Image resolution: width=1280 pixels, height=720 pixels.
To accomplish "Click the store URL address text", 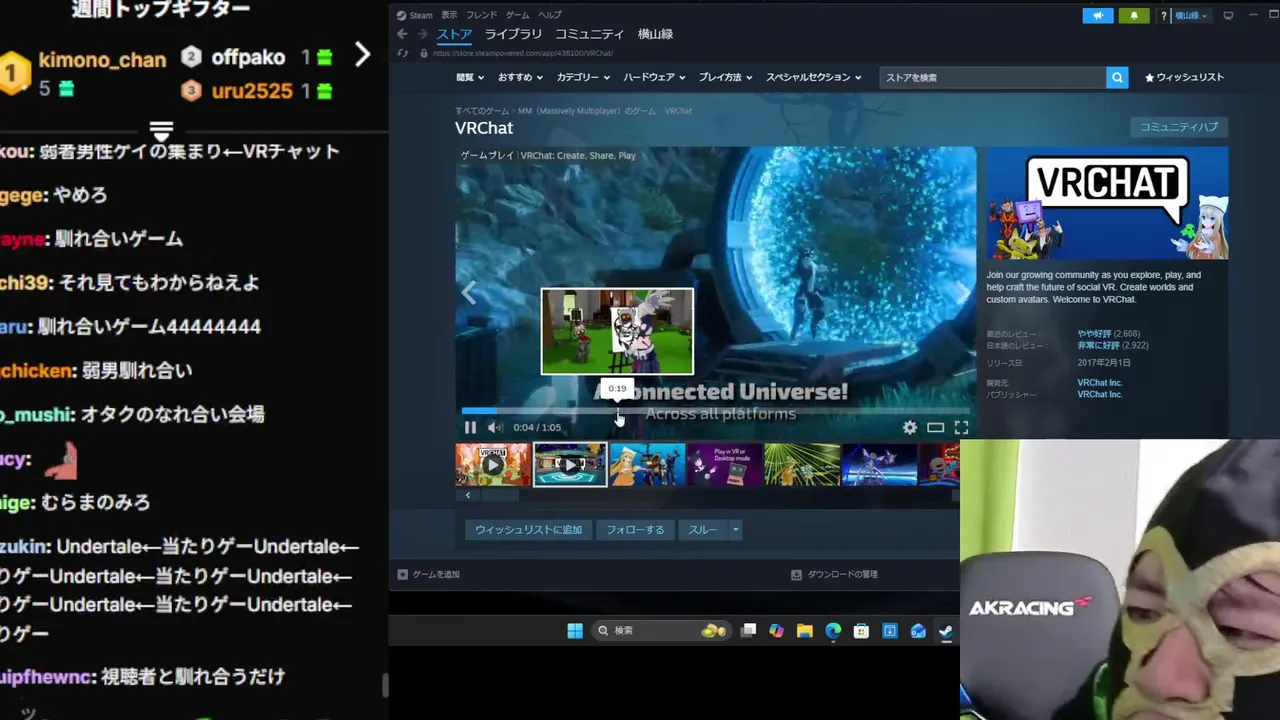I will click(523, 53).
